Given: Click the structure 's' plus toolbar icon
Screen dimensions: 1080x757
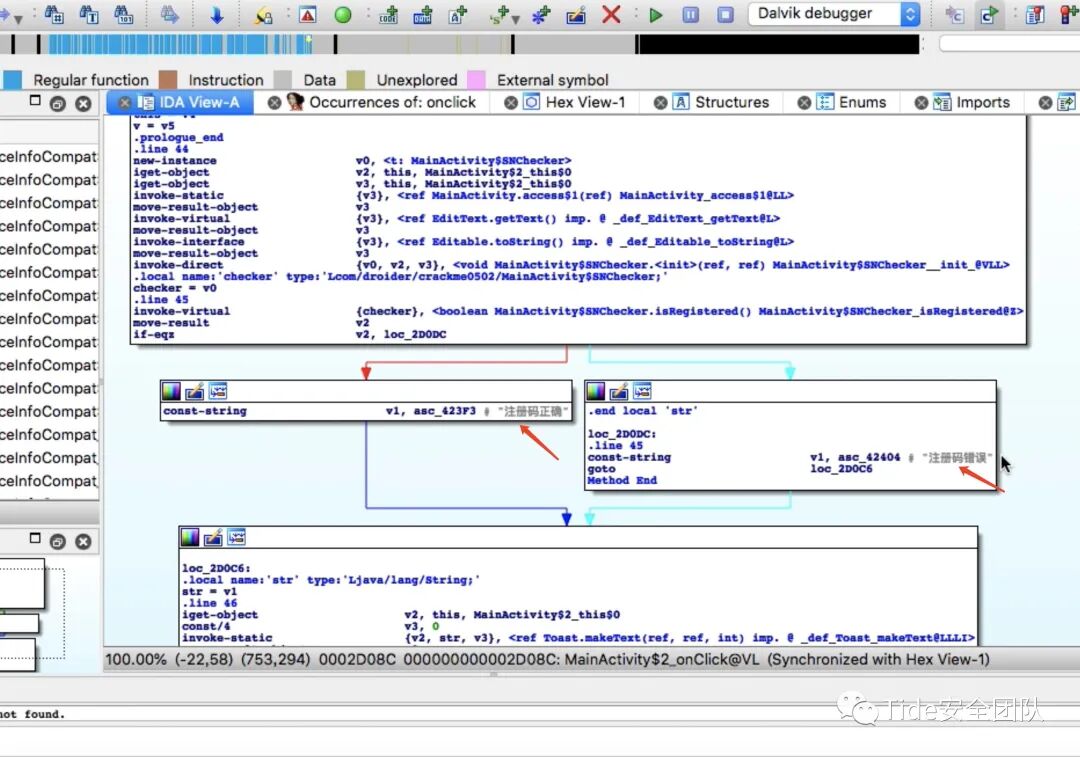Looking at the screenshot, I should pyautogui.click(x=499, y=14).
